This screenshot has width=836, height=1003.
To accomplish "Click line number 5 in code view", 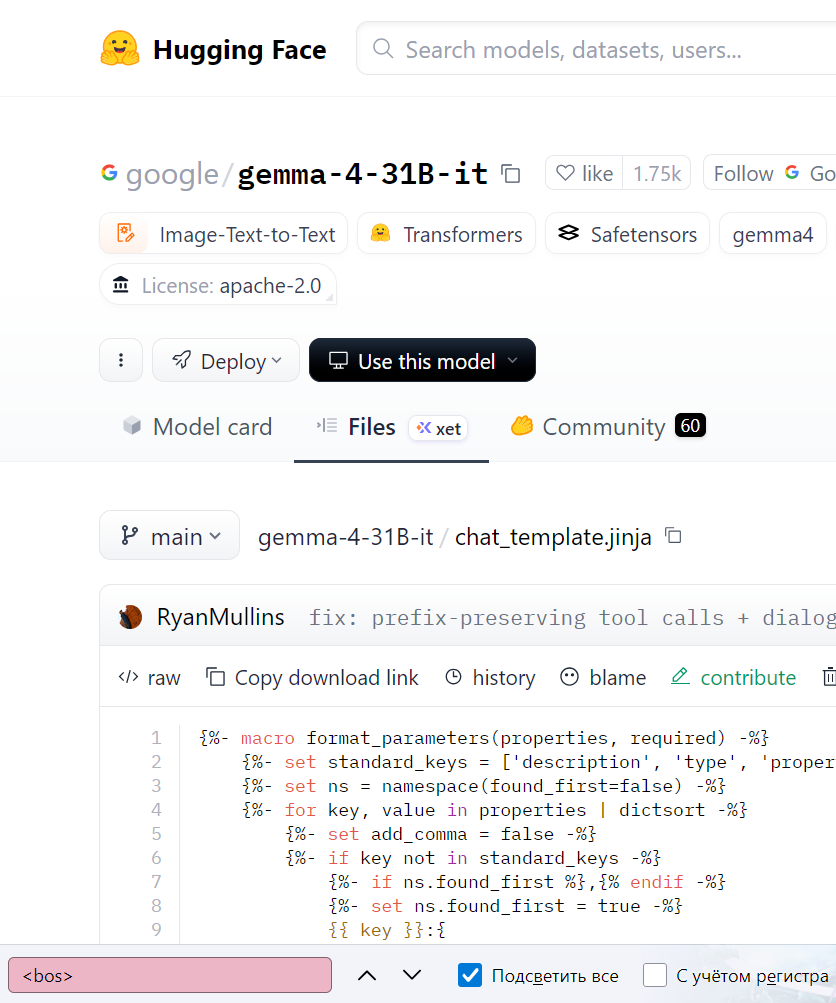I will tap(156, 834).
